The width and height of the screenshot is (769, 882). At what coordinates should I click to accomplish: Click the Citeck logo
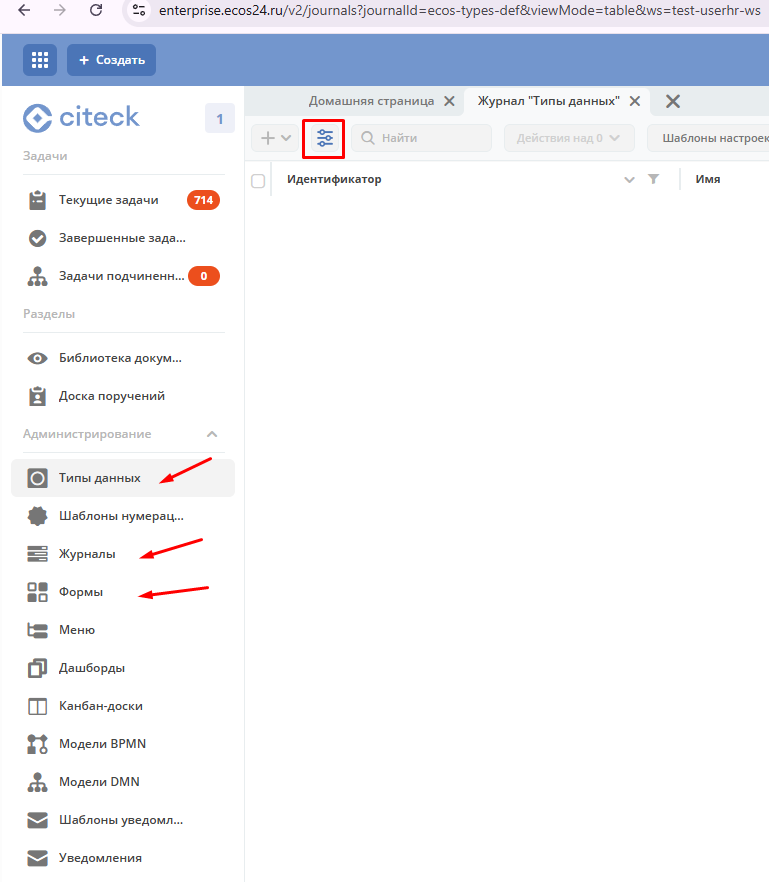(81, 117)
